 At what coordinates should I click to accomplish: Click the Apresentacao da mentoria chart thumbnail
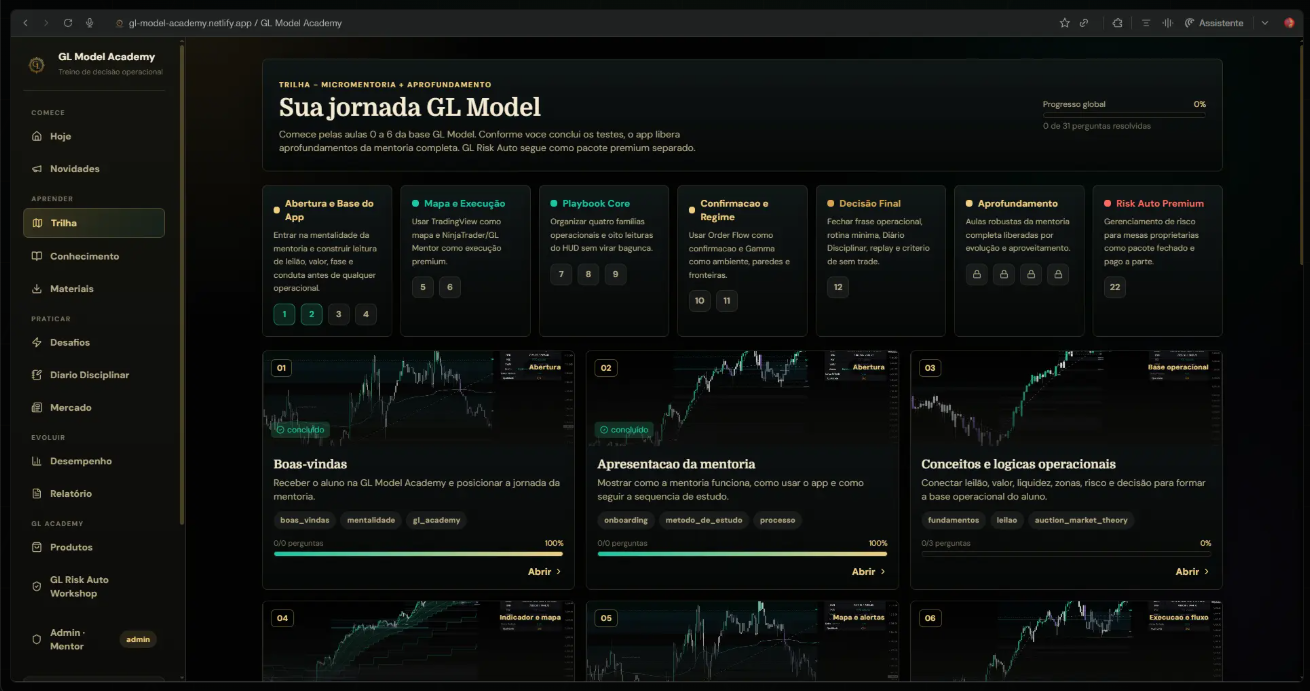point(742,398)
